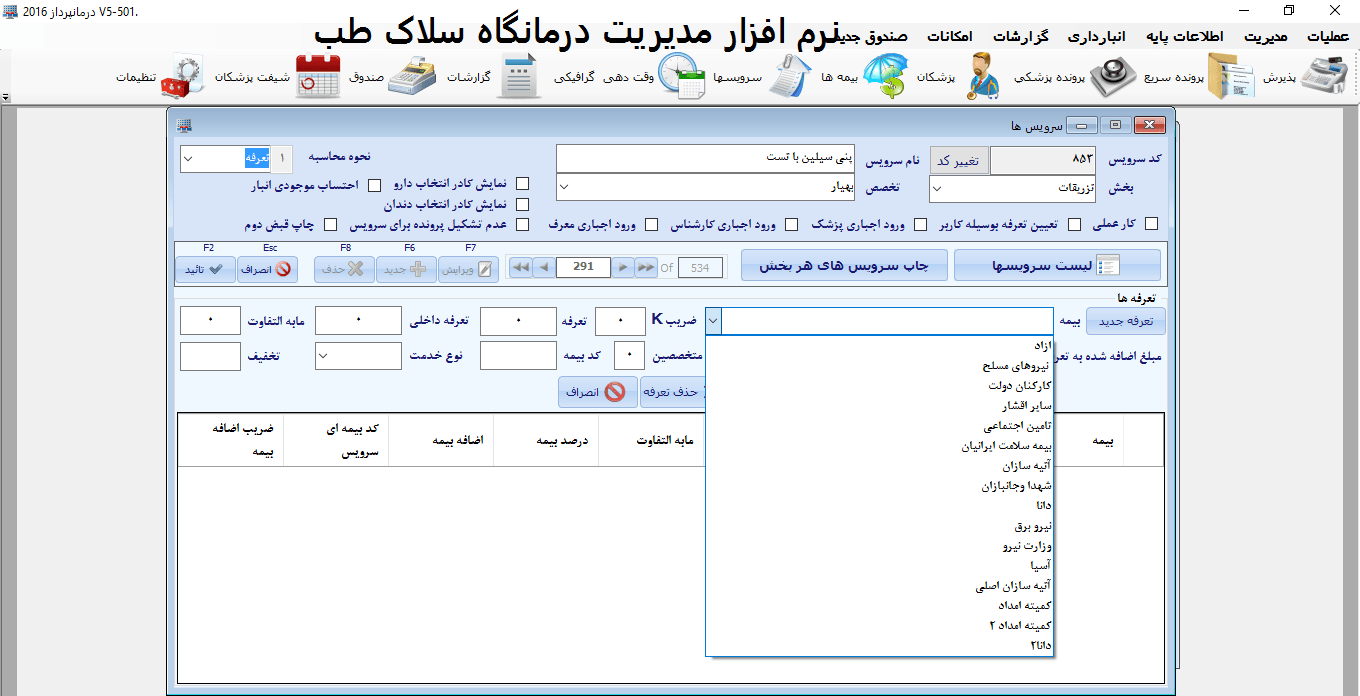This screenshot has height=696, width=1360.
Task: Enable نمایش کادر انتخاب دندان checkbox
Action: pos(521,204)
